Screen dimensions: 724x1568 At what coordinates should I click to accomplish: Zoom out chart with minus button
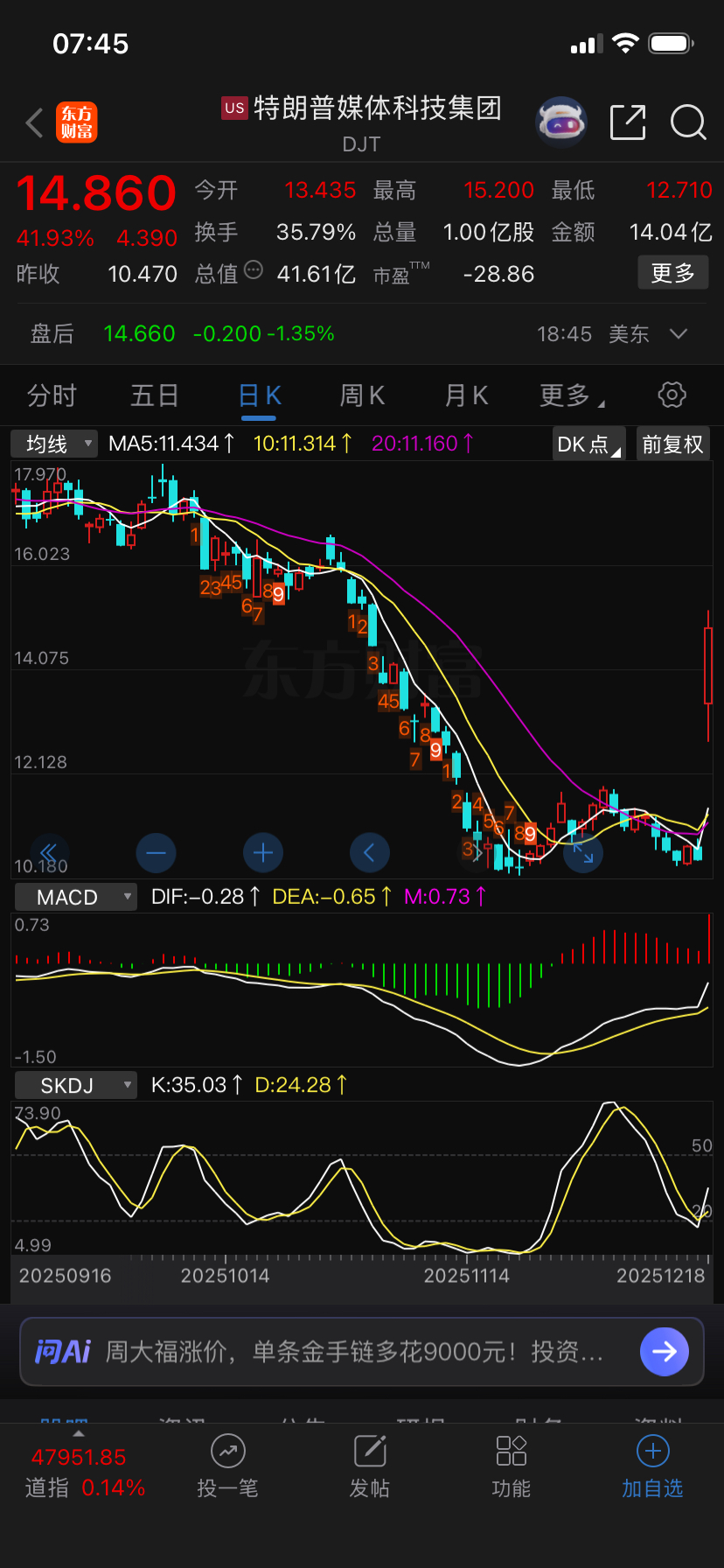(157, 852)
